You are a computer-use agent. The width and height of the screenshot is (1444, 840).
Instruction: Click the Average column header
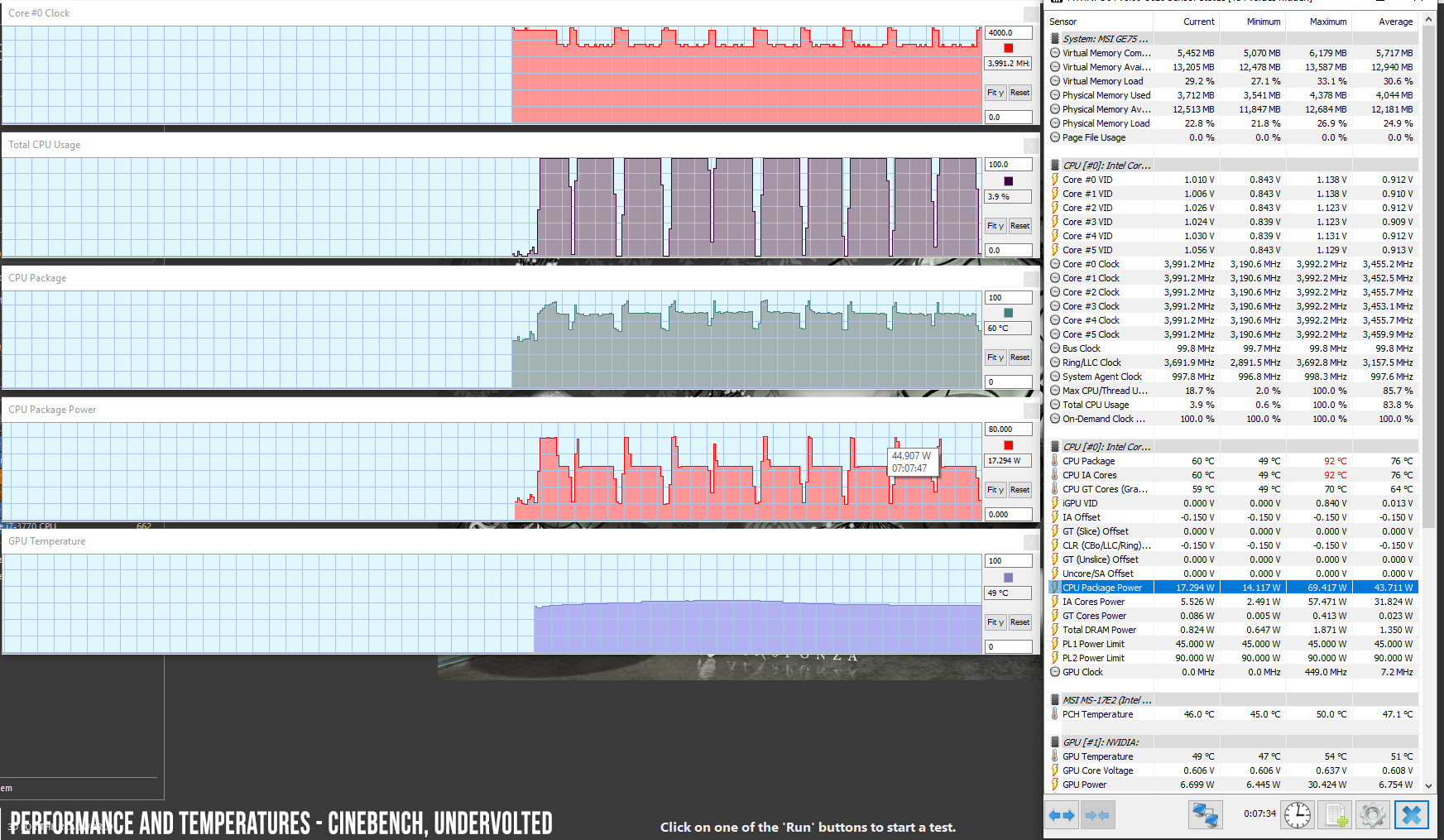1385,22
